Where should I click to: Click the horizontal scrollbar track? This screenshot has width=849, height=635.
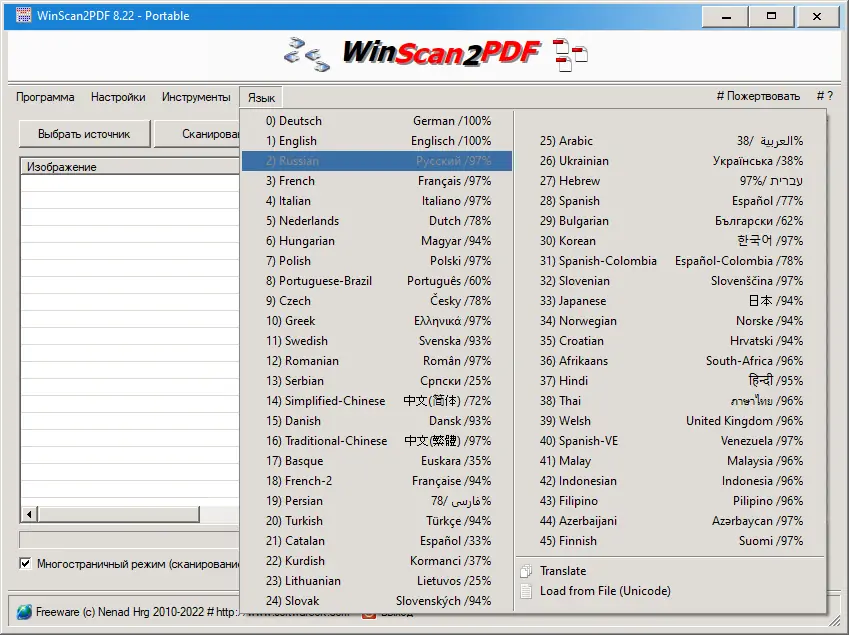(219, 514)
